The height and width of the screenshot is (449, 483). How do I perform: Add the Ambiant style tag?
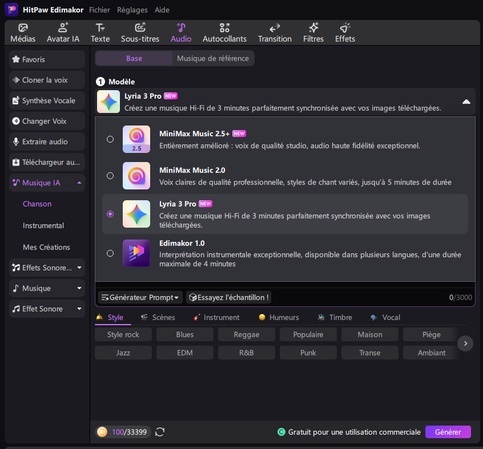pos(430,353)
